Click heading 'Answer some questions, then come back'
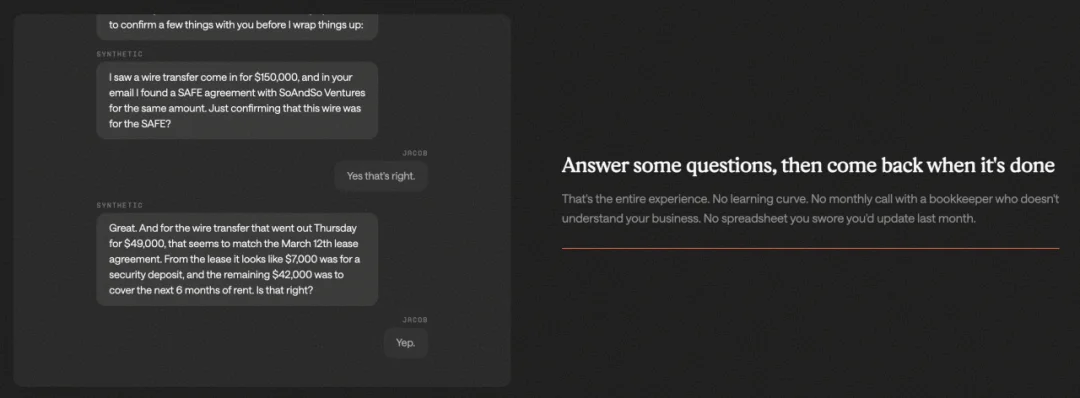The width and height of the screenshot is (1080, 398). 808,166
